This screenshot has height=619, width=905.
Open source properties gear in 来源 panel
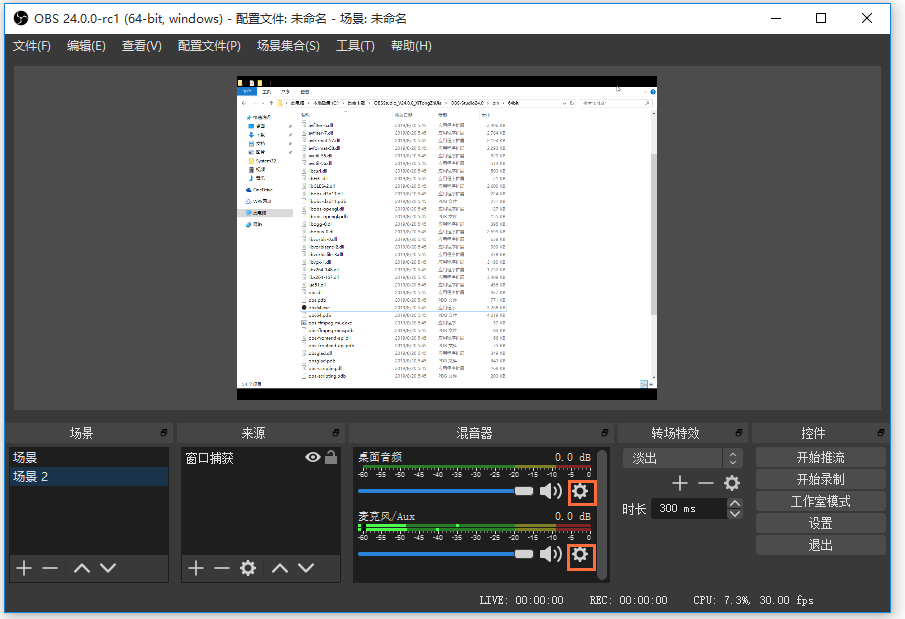click(248, 568)
